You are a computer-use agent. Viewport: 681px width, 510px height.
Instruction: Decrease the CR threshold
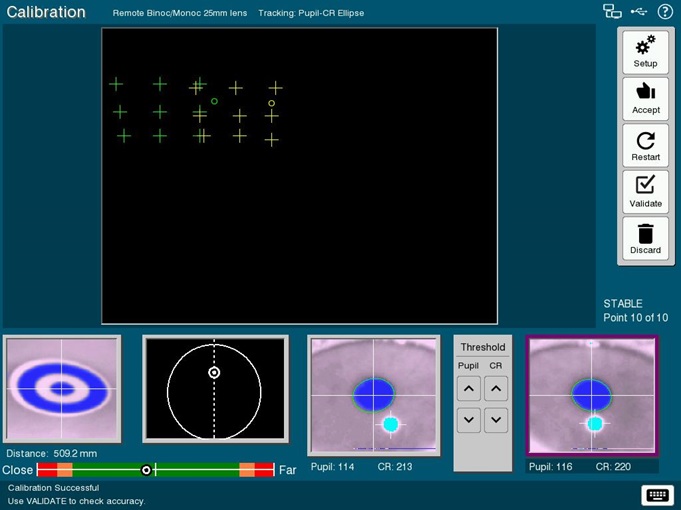(496, 420)
